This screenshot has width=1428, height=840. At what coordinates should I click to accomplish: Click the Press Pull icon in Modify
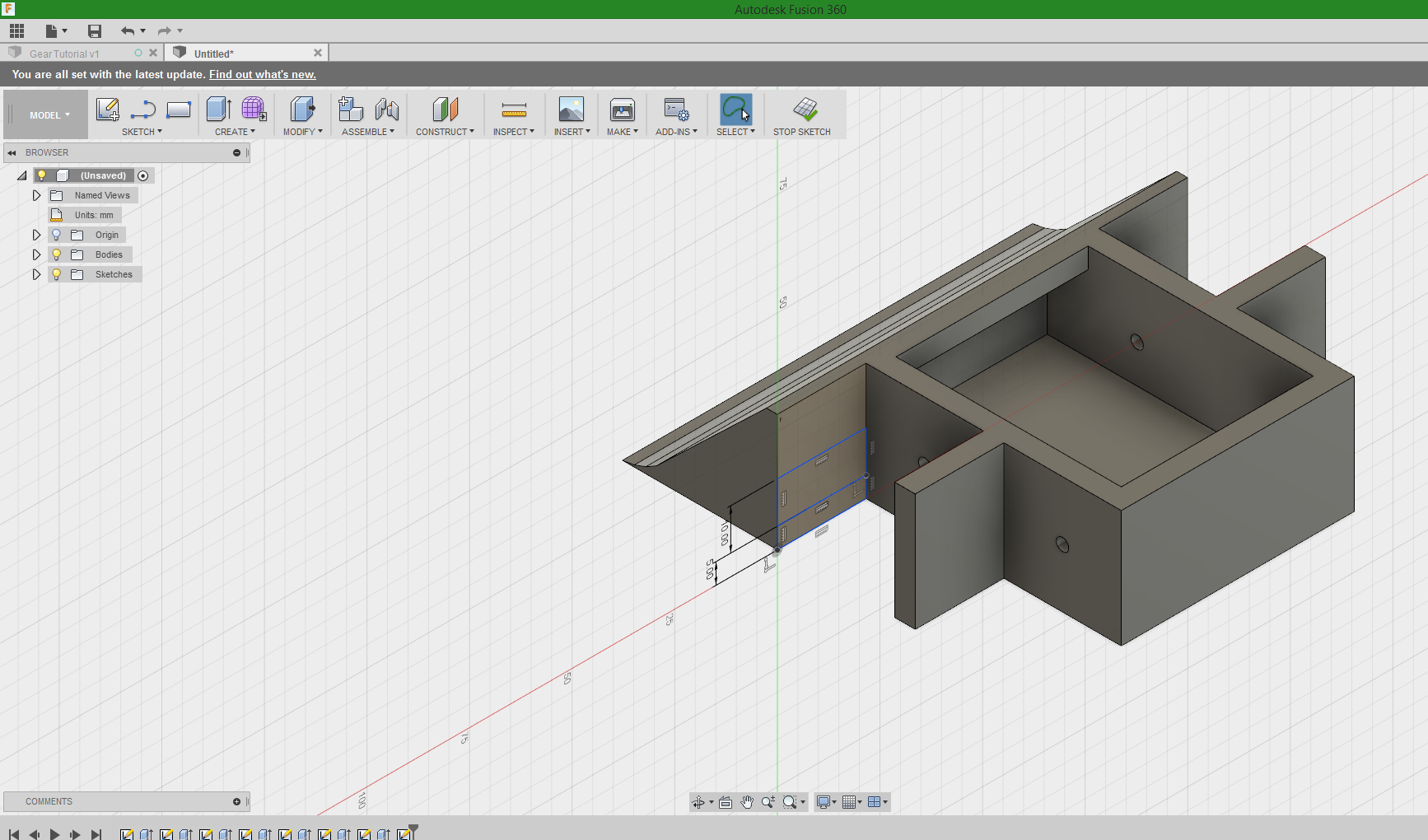coord(302,110)
